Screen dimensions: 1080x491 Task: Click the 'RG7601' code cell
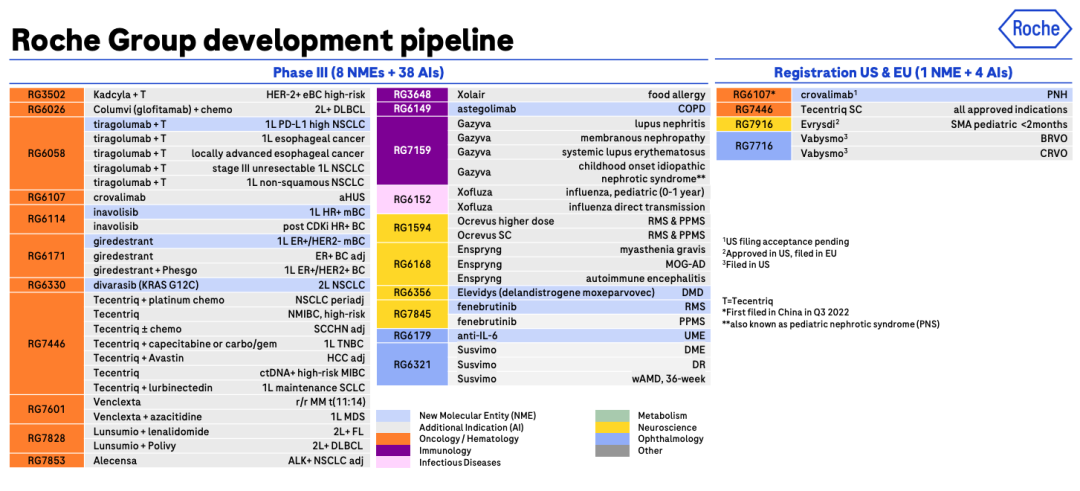(x=47, y=409)
